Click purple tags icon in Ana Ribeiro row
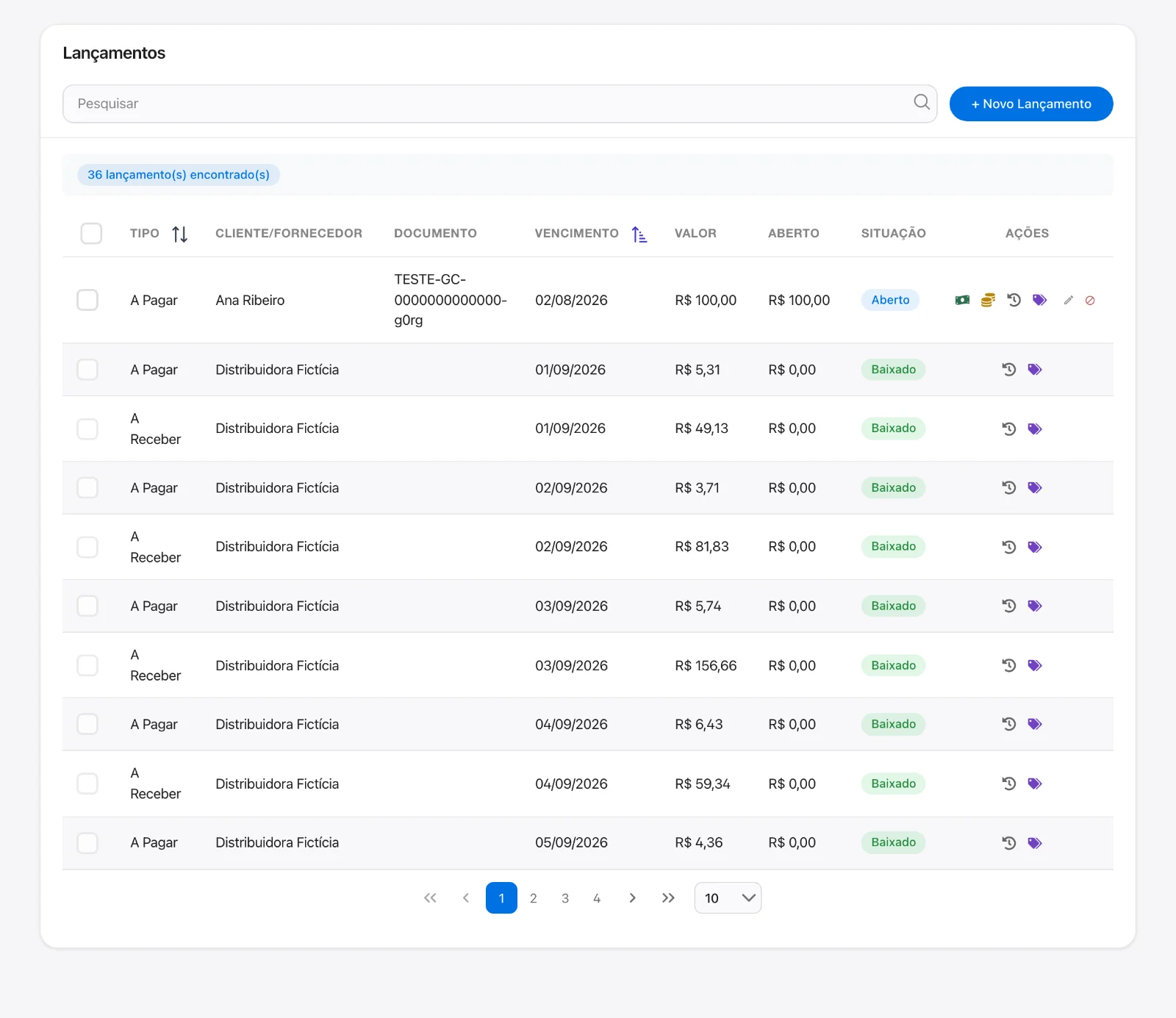The image size is (1176, 1018). (1039, 300)
